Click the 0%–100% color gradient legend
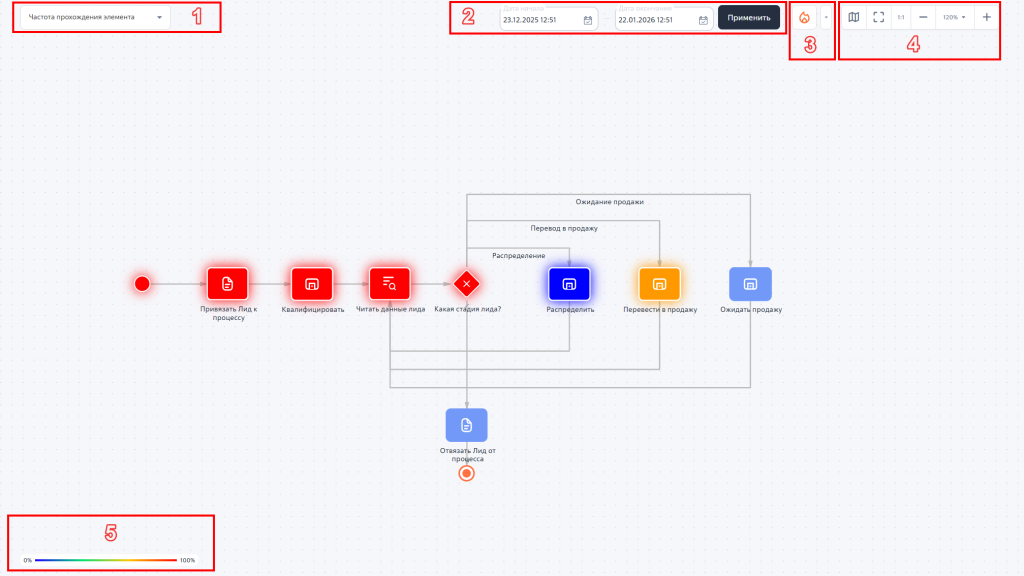The width and height of the screenshot is (1024, 576). pyautogui.click(x=108, y=560)
